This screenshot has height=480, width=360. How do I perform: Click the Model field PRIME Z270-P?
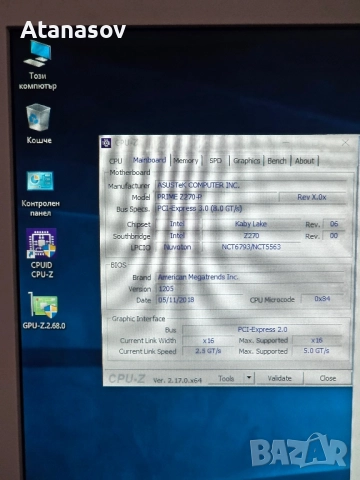click(x=216, y=197)
